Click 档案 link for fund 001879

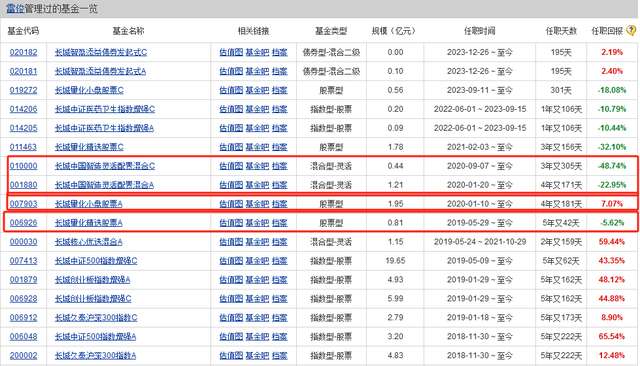tap(280, 279)
